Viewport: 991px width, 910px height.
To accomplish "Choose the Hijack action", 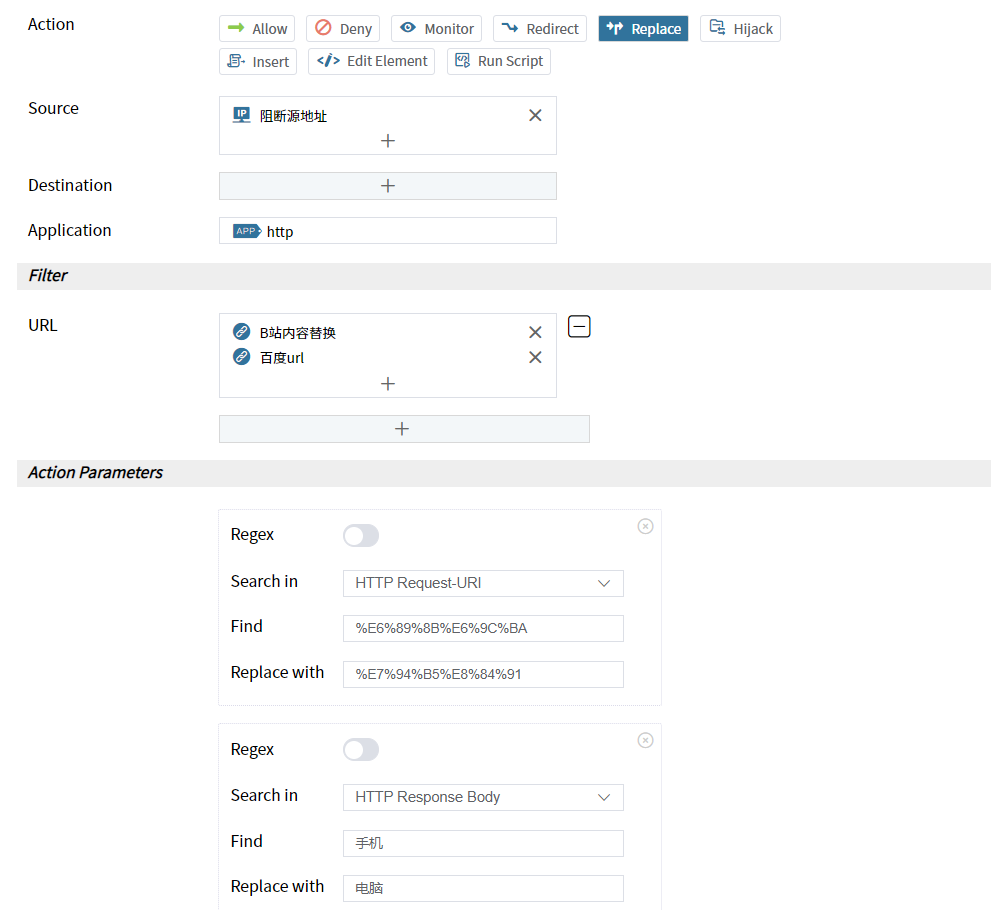I will point(740,29).
